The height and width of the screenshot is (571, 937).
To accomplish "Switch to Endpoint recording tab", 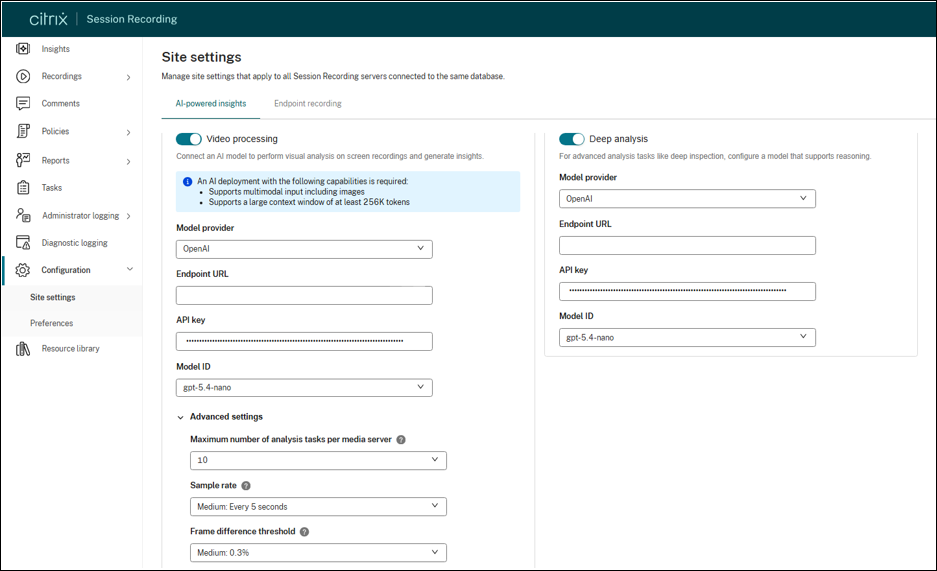I will click(308, 103).
